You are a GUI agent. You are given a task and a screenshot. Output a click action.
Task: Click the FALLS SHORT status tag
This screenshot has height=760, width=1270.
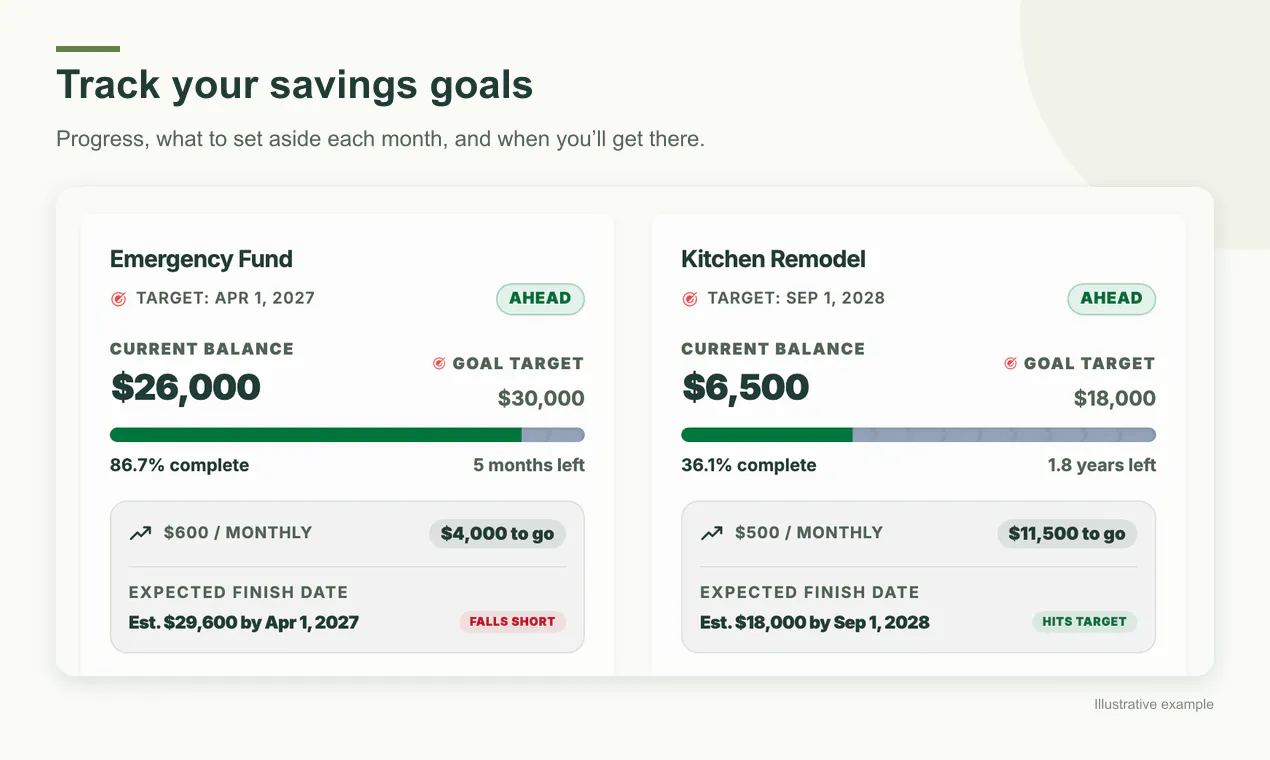pyautogui.click(x=512, y=621)
